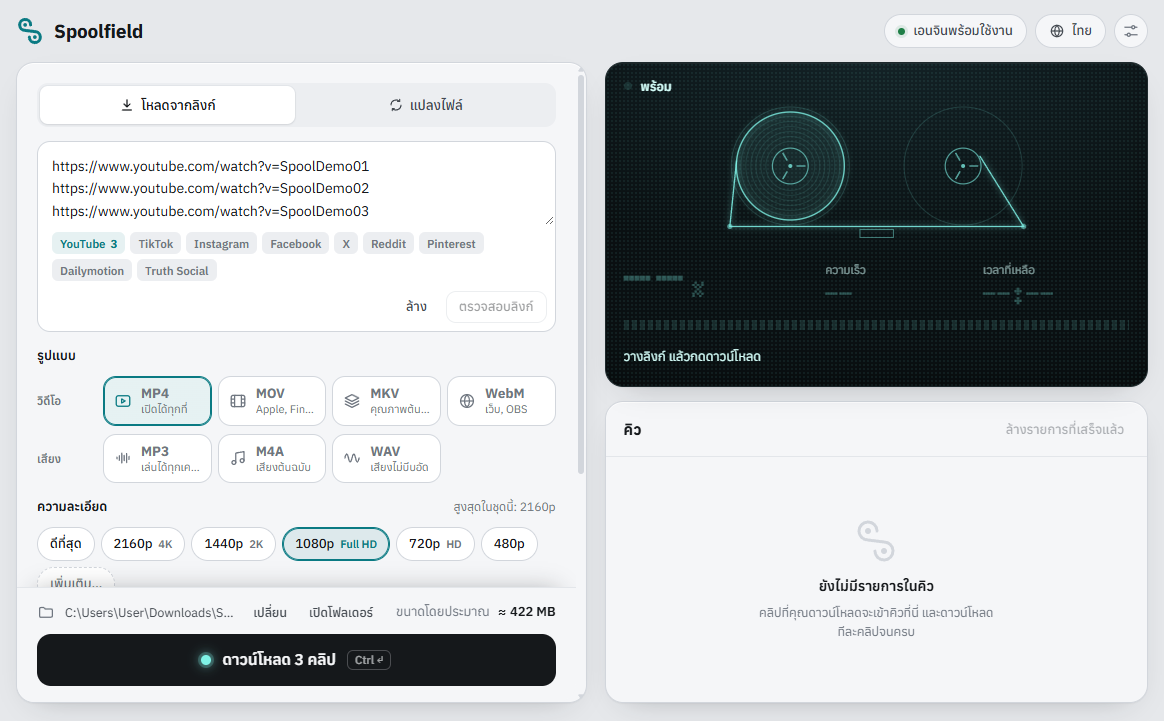Open the ไทย language selector
The width and height of the screenshot is (1164, 721).
pos(1070,31)
